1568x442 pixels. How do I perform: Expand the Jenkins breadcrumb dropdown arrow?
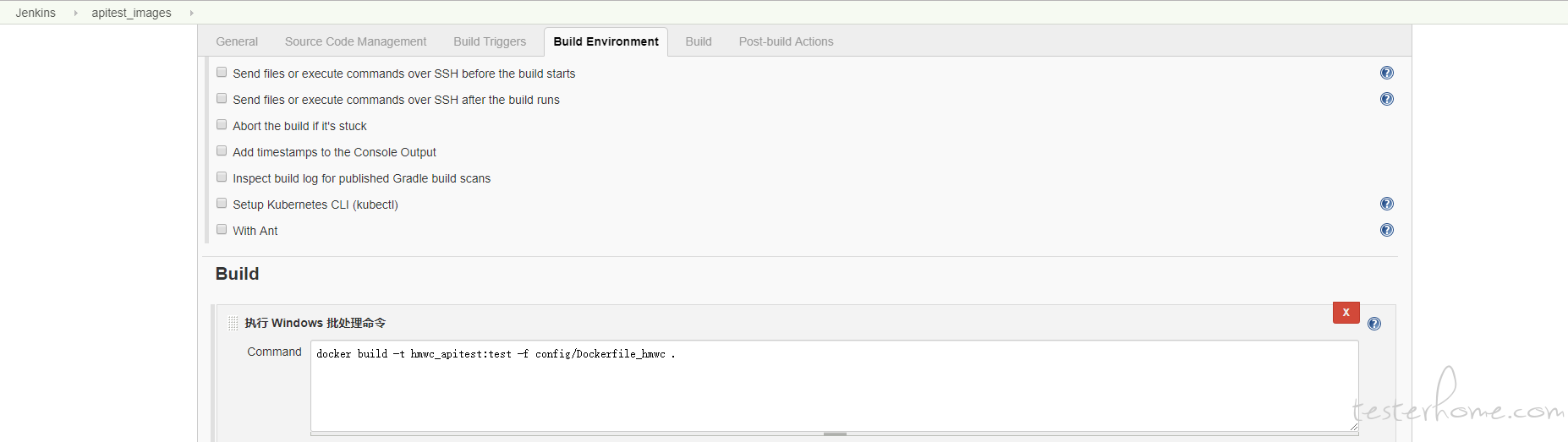tap(75, 13)
